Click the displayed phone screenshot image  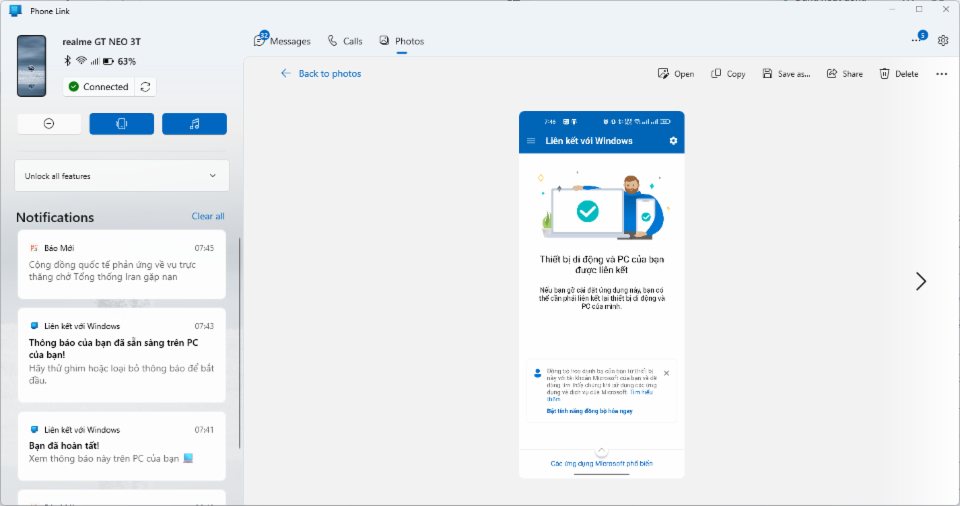click(601, 294)
